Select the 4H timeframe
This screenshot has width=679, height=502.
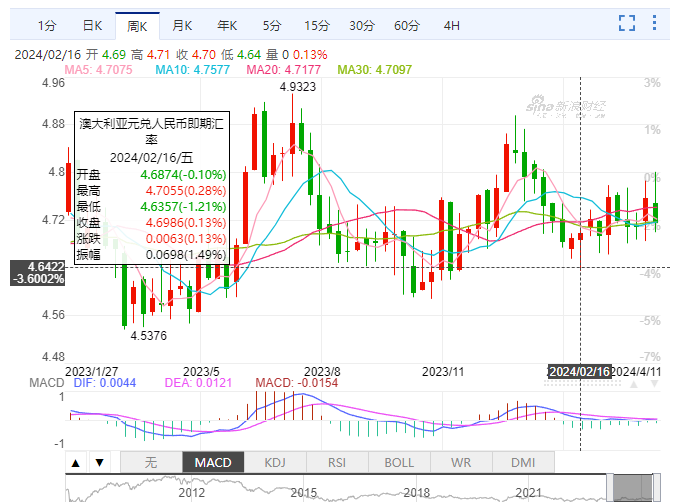tap(452, 25)
